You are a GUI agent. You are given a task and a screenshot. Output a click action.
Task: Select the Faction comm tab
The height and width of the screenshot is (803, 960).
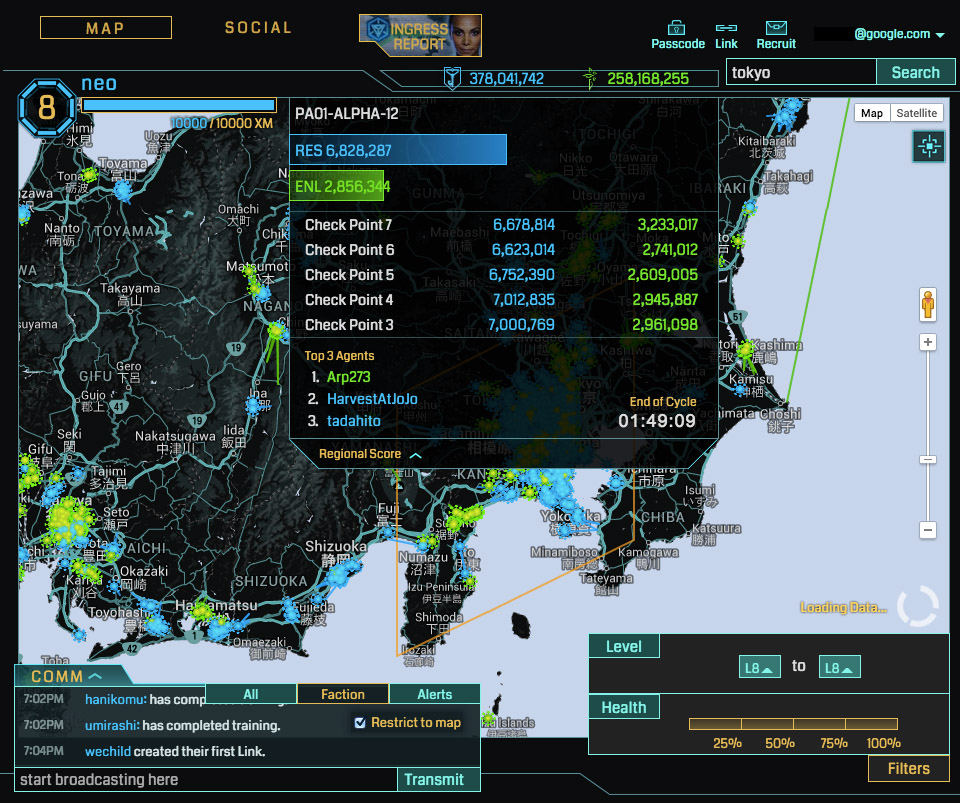pyautogui.click(x=343, y=694)
